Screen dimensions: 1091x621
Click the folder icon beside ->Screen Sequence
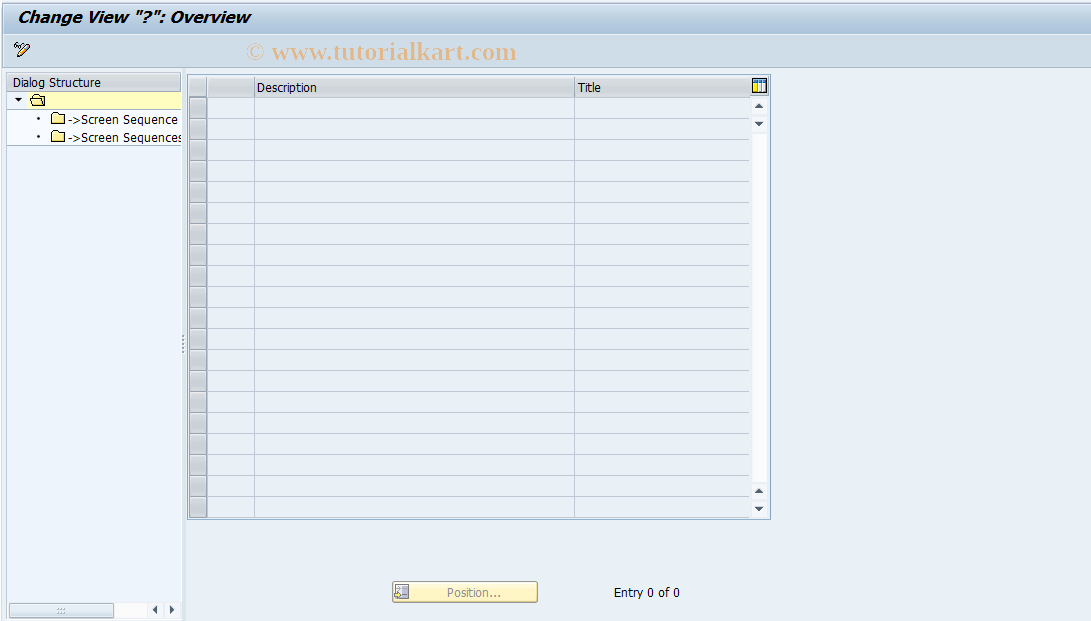click(x=58, y=119)
